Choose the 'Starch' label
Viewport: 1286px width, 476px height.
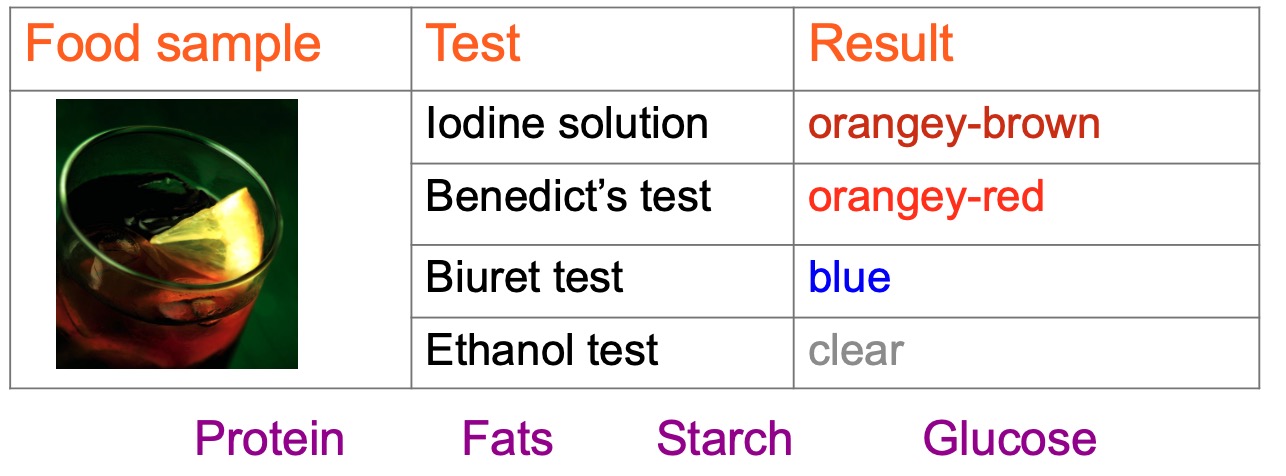(724, 439)
